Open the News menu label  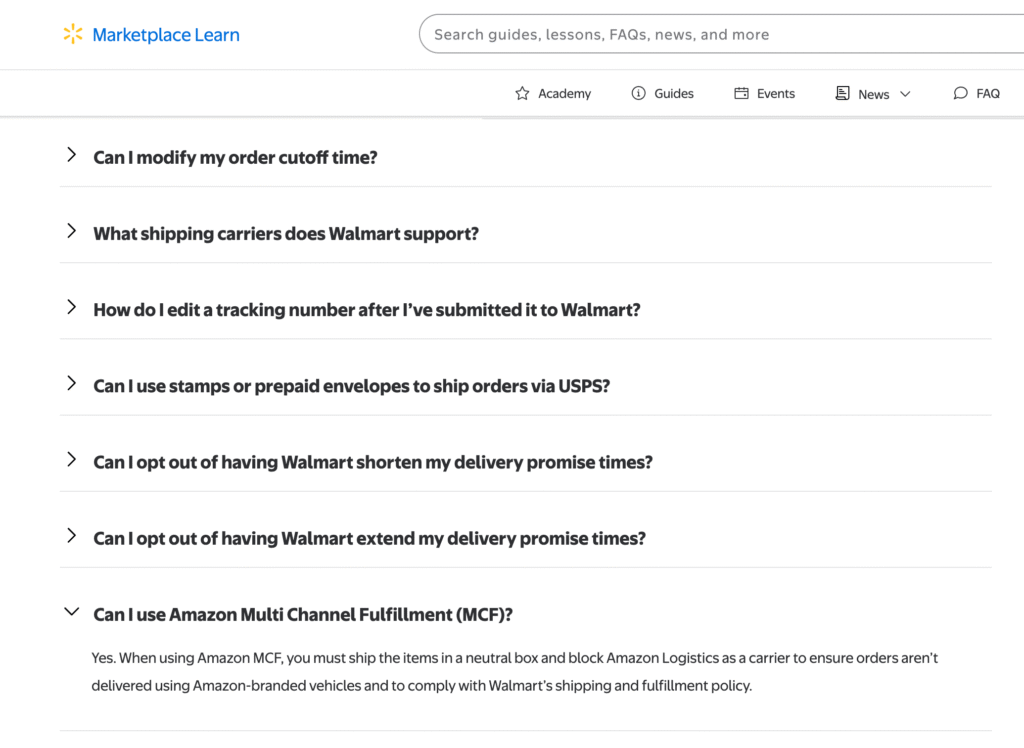(x=874, y=95)
